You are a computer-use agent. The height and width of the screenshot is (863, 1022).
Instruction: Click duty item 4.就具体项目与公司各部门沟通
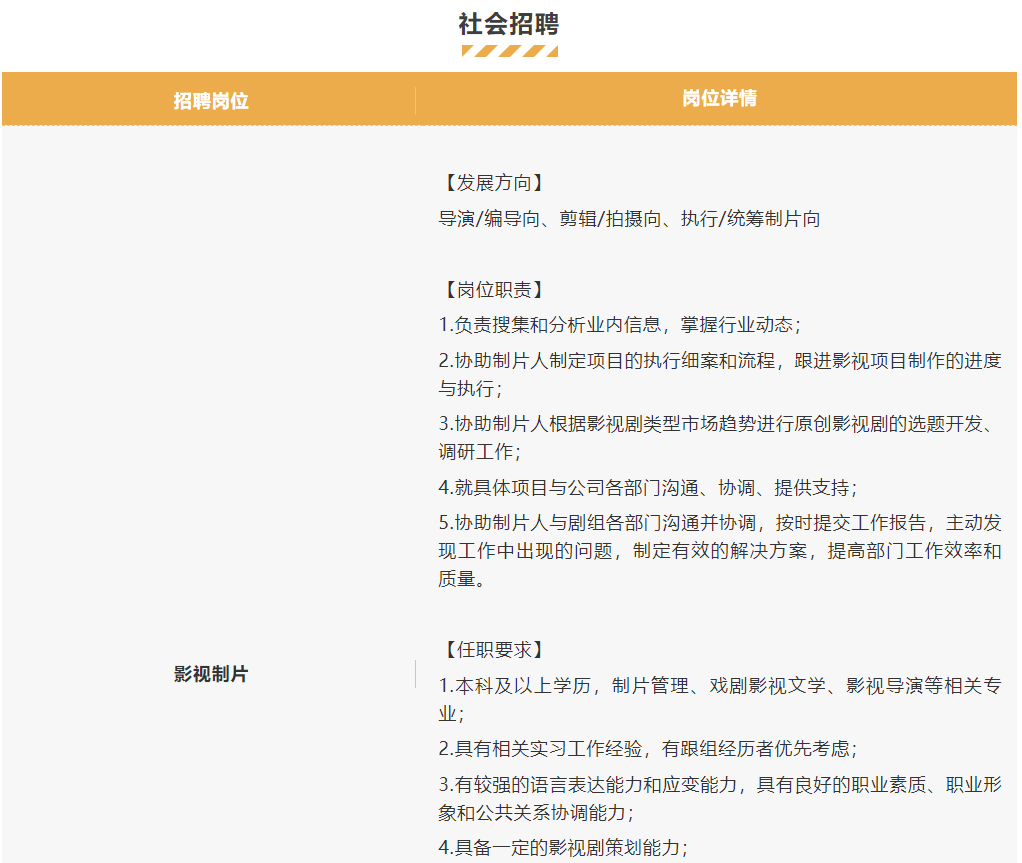coord(647,488)
